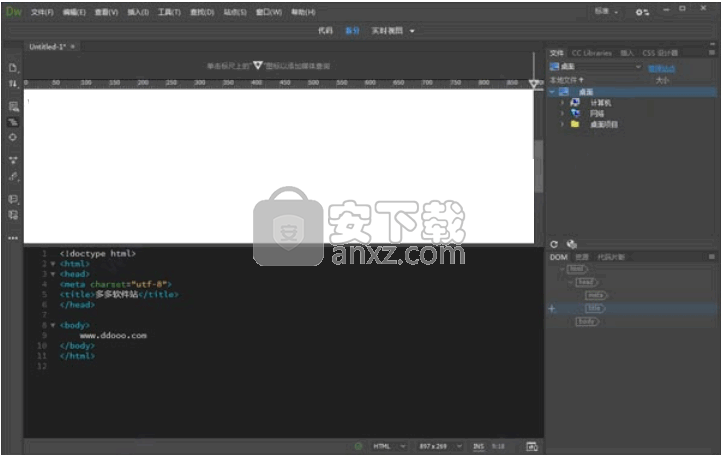Click the Files panel refresh icon

point(554,245)
